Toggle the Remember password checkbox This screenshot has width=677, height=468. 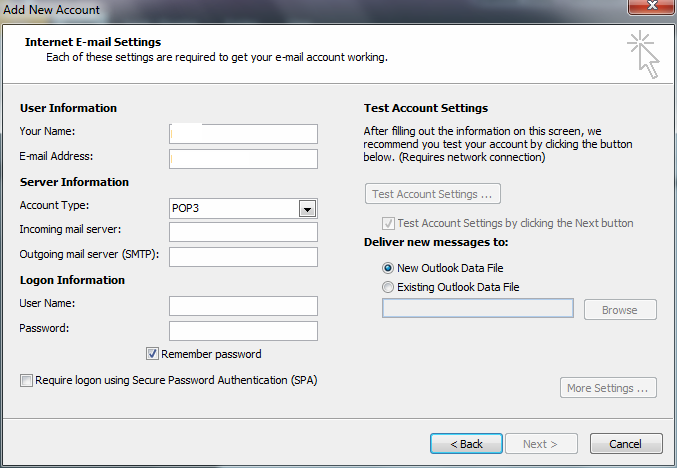pyautogui.click(x=152, y=354)
